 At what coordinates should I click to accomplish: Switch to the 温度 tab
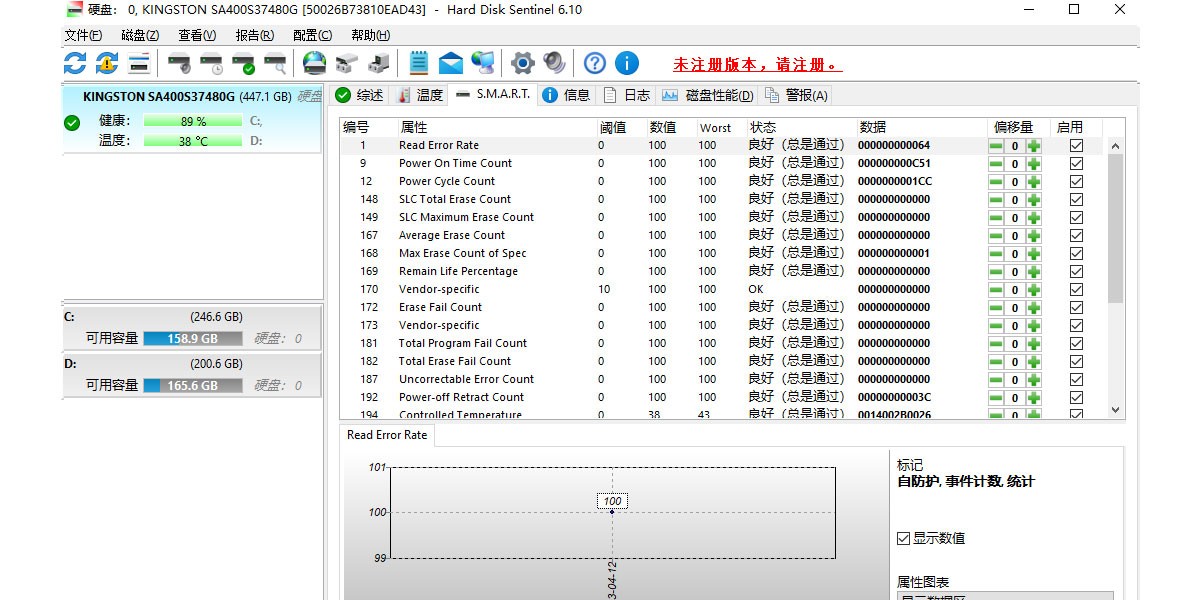click(x=419, y=95)
